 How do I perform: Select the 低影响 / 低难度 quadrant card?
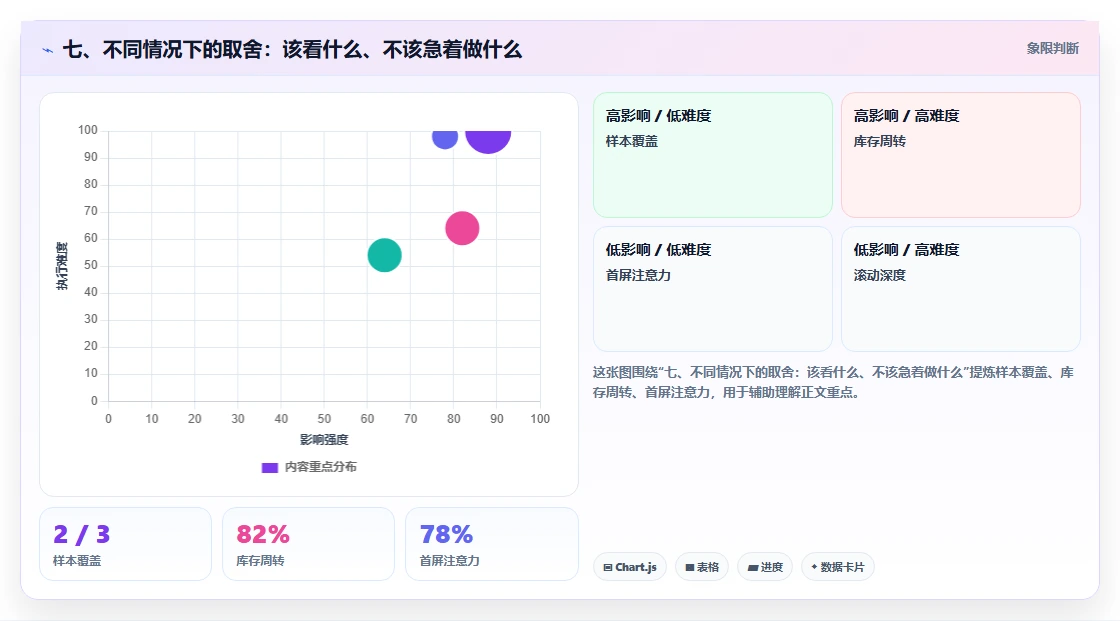click(712, 289)
